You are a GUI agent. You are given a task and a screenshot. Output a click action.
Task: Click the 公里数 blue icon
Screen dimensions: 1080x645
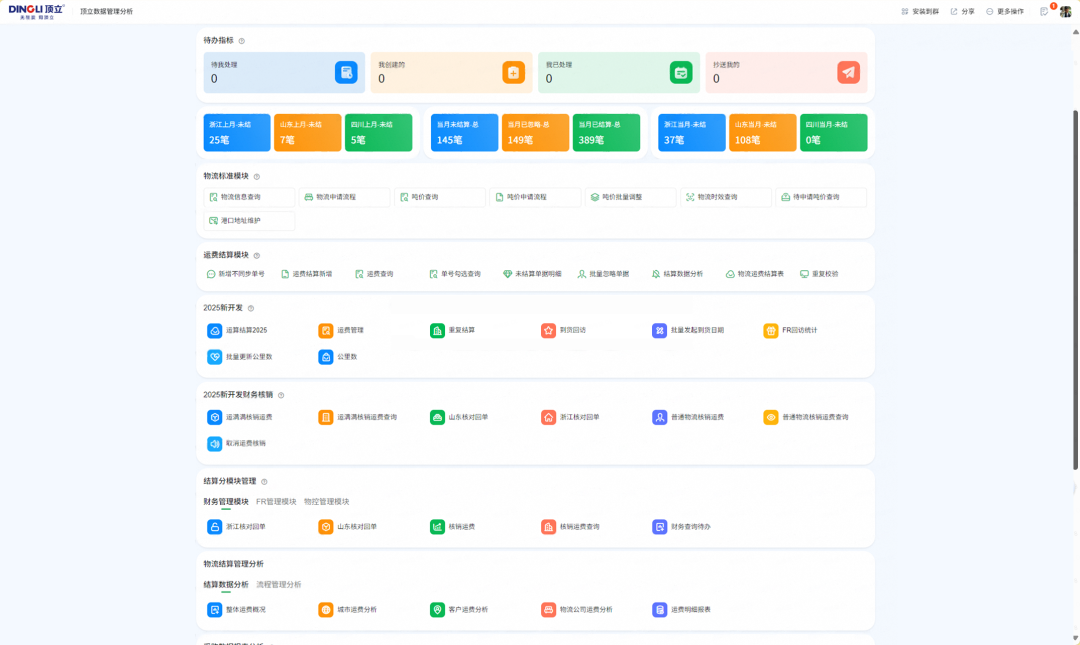(326, 356)
